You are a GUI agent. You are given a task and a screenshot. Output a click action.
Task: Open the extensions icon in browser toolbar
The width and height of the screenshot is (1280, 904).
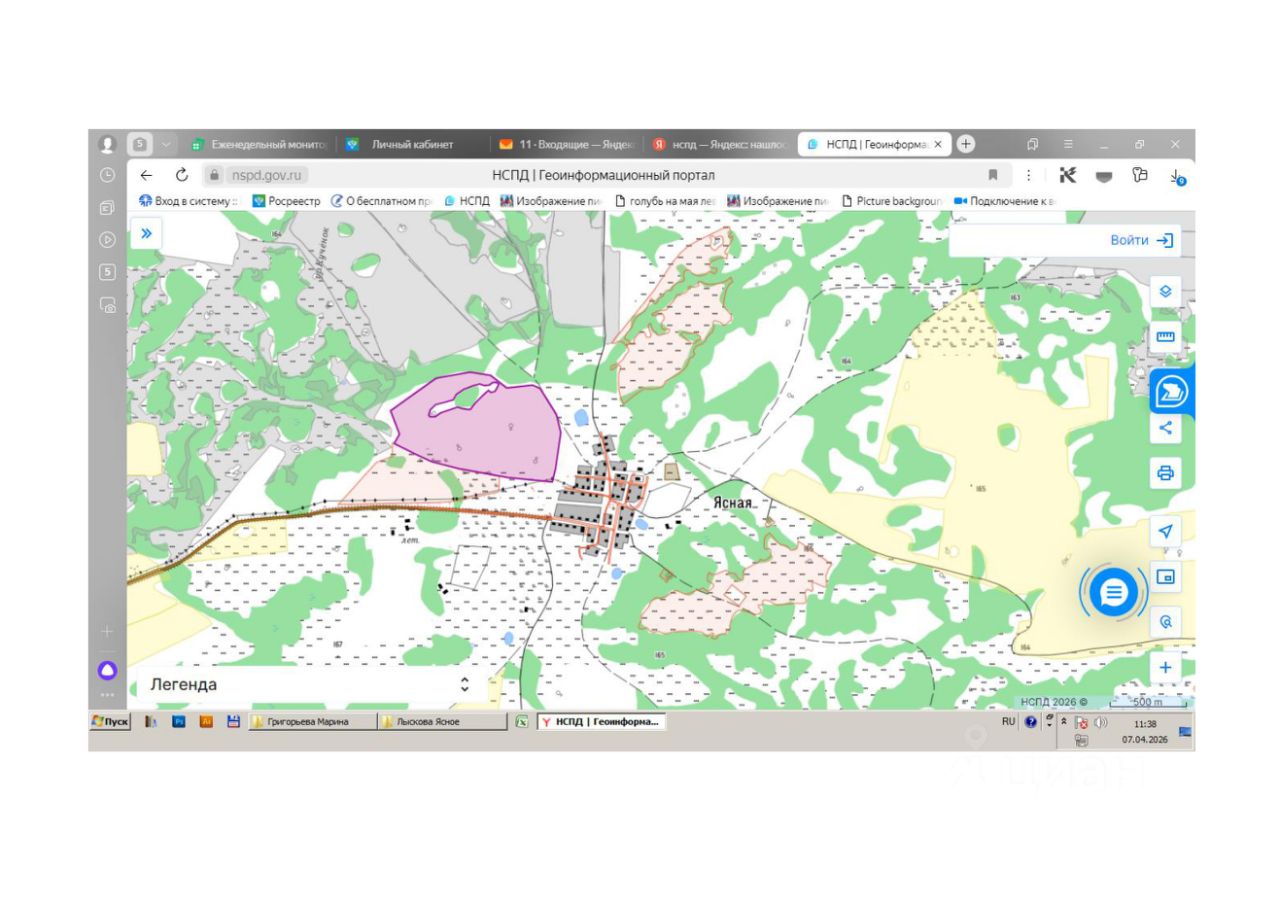coord(1140,175)
